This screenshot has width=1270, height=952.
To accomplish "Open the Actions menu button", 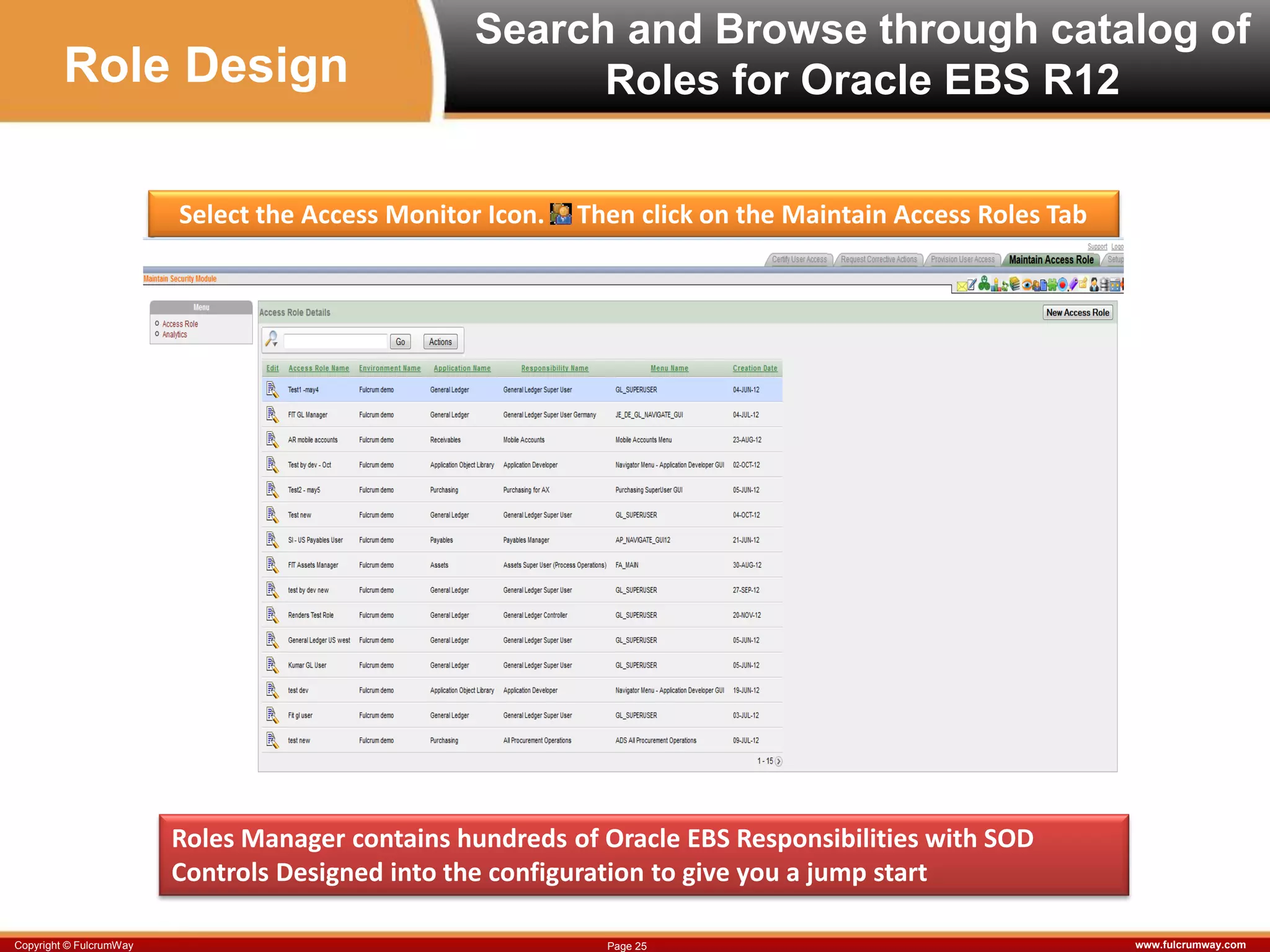I will pyautogui.click(x=440, y=342).
